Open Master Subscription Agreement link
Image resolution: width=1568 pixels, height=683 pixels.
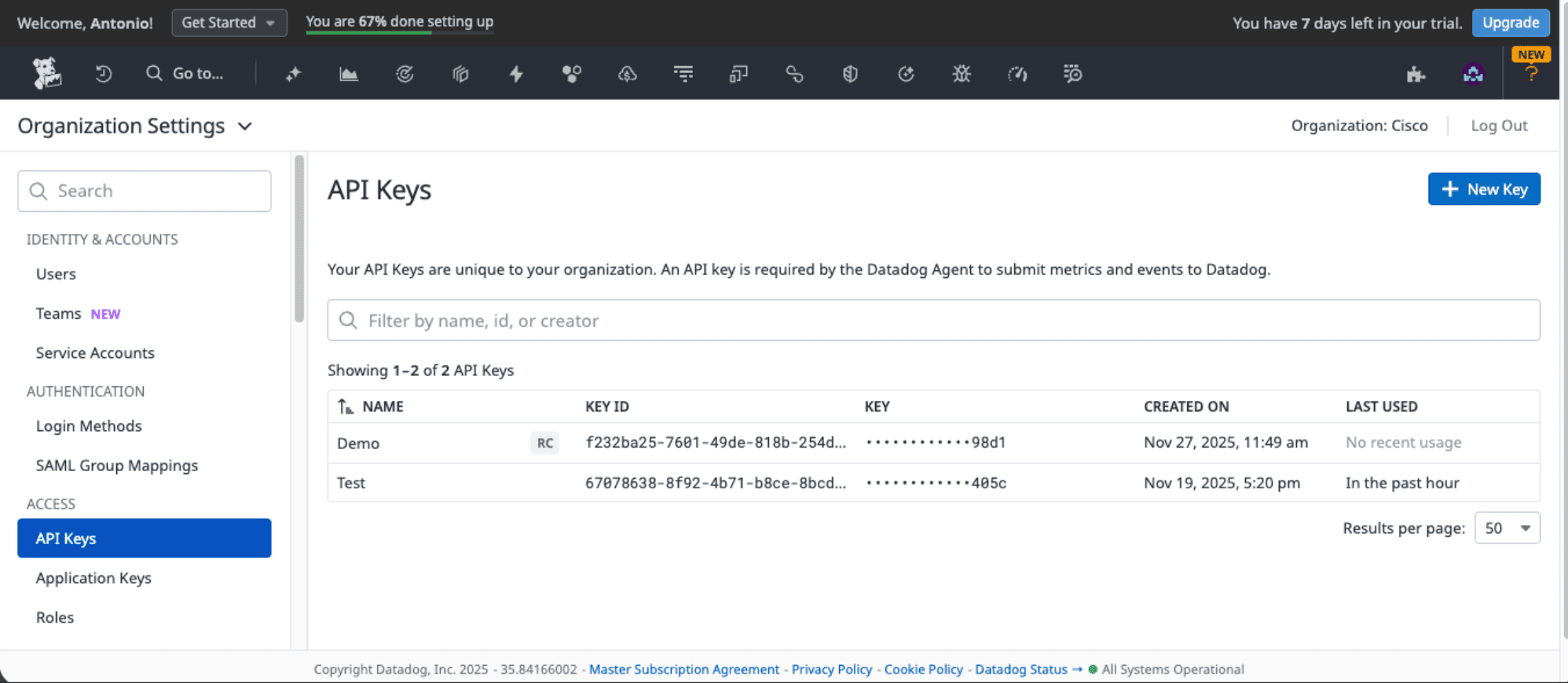[x=684, y=670]
